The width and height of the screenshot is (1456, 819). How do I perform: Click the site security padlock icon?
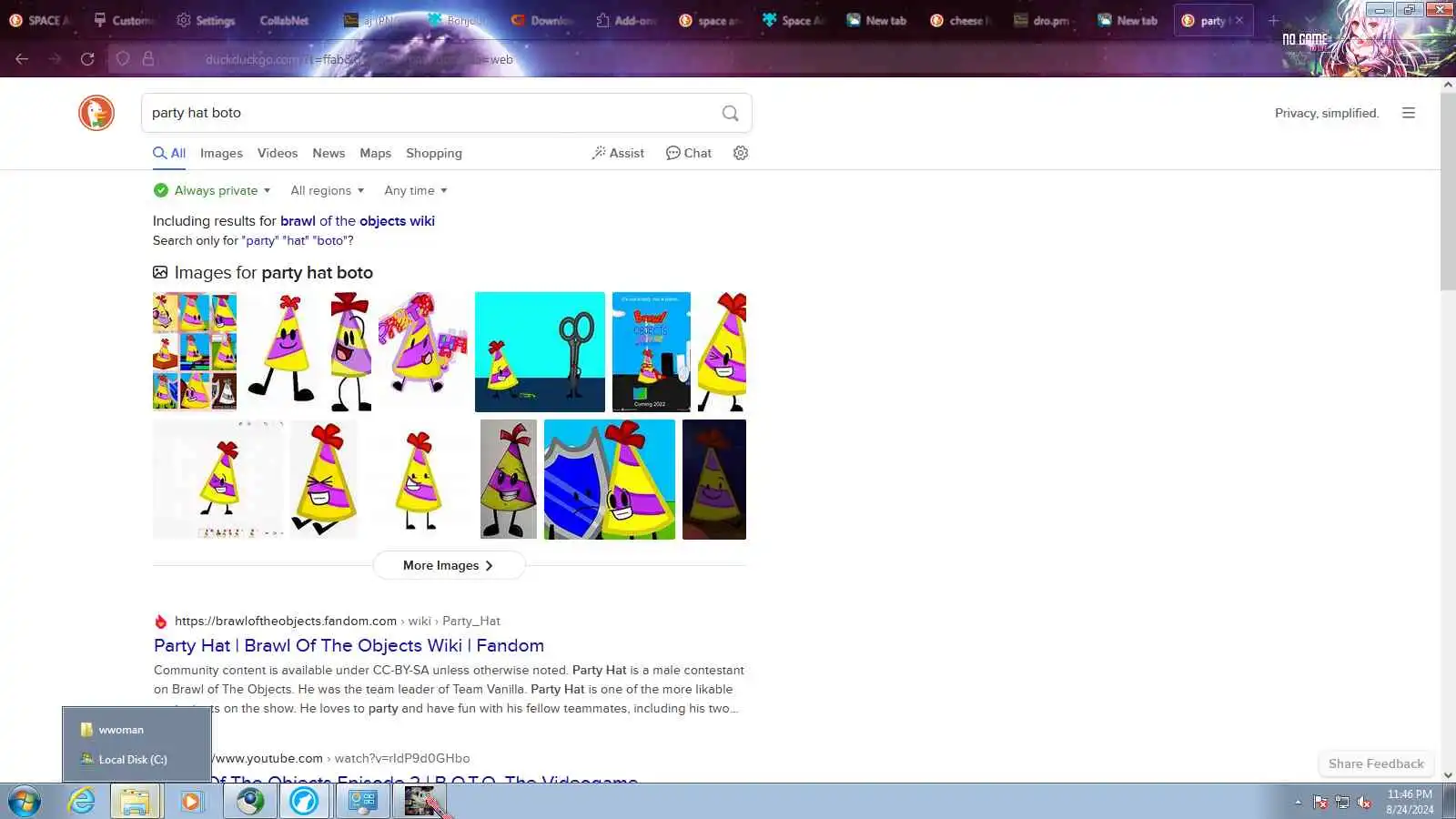tap(148, 59)
